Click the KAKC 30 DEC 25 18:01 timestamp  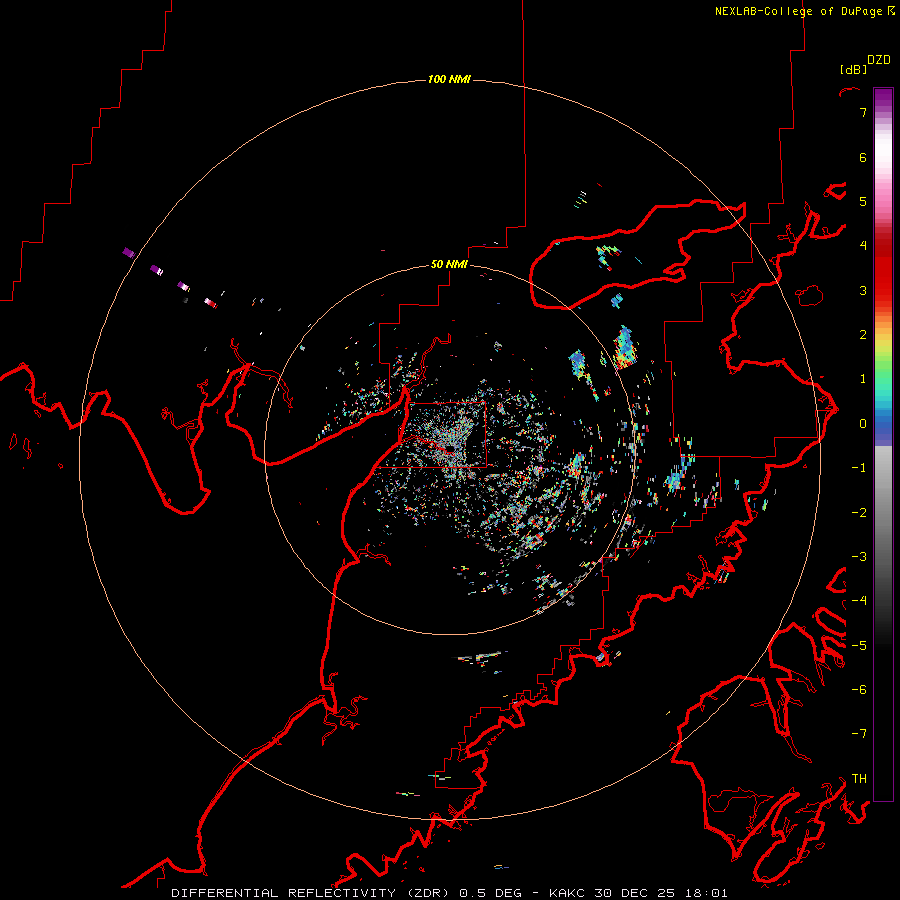tap(638, 893)
